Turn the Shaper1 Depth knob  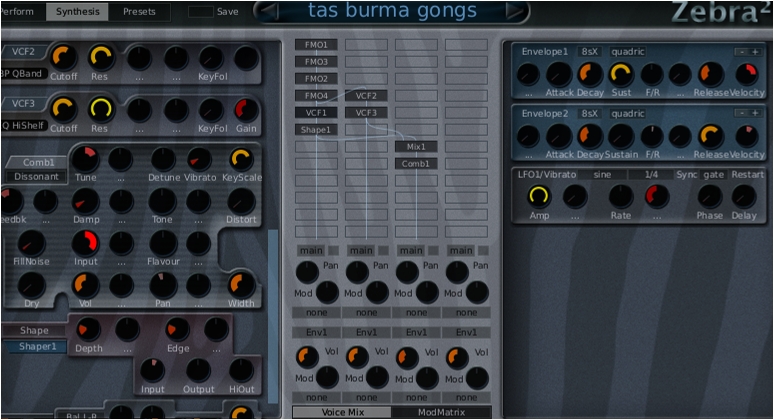[89, 330]
